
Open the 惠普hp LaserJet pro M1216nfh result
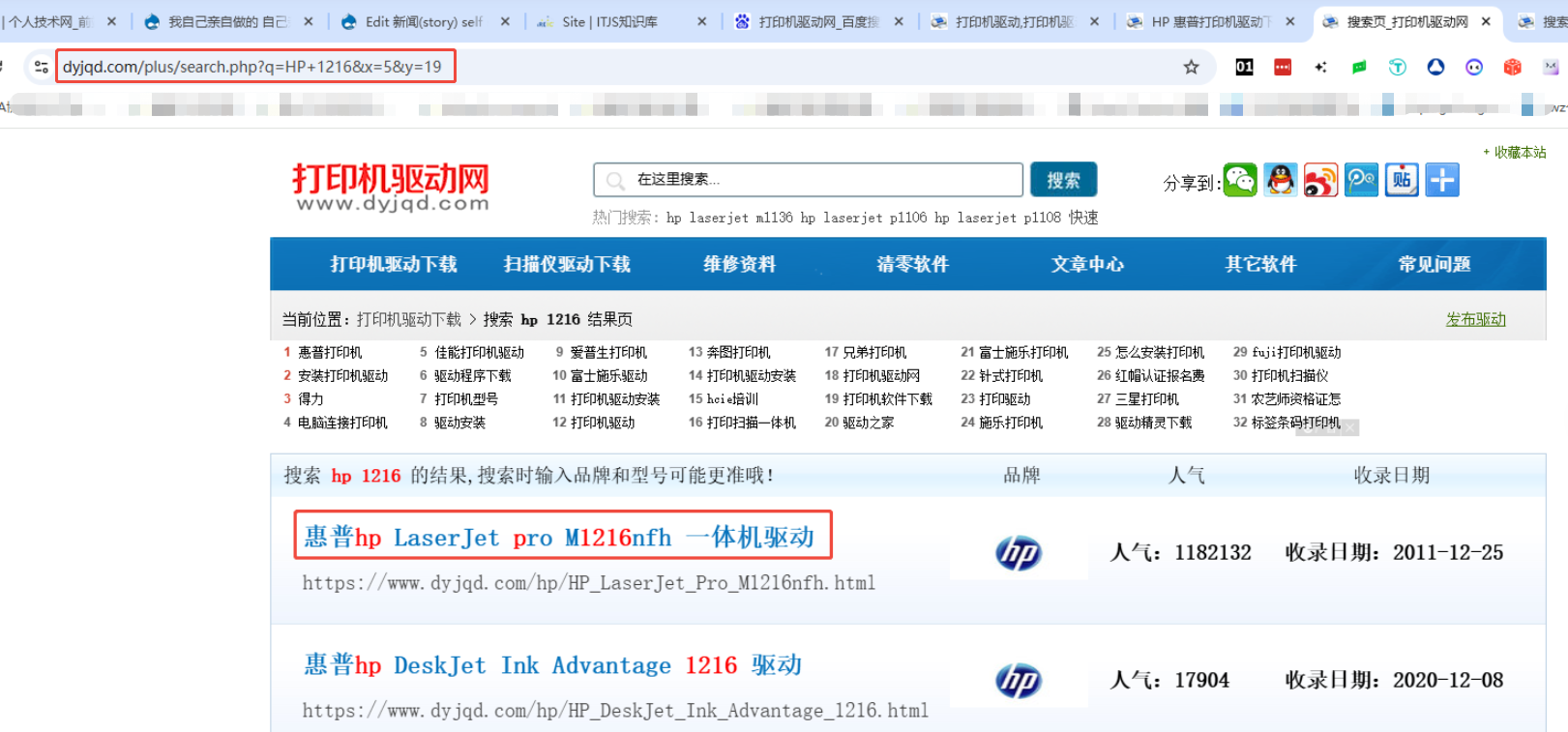pyautogui.click(x=560, y=537)
